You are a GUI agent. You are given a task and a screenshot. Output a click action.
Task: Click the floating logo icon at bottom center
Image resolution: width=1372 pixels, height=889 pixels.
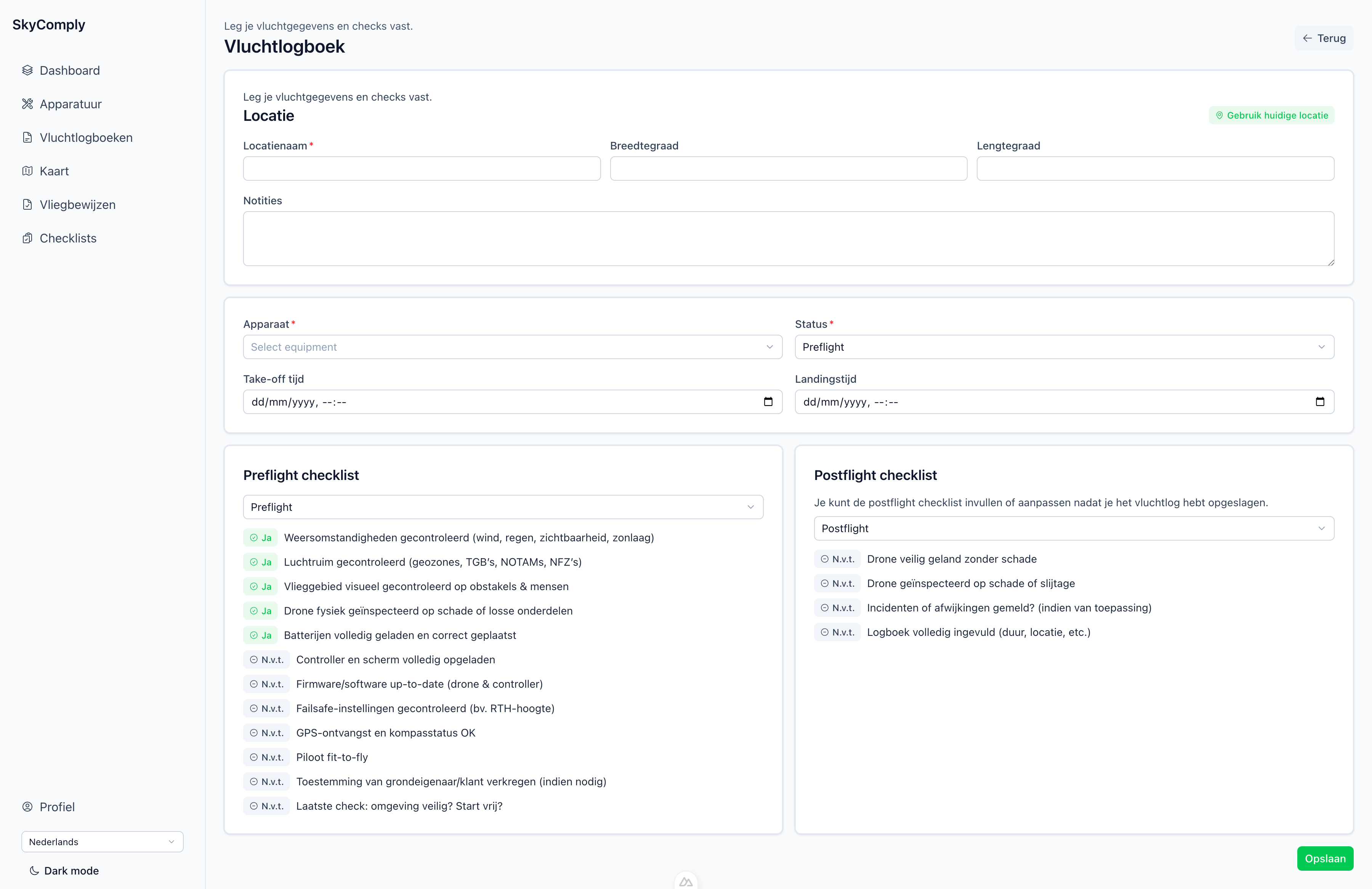[x=685, y=881]
